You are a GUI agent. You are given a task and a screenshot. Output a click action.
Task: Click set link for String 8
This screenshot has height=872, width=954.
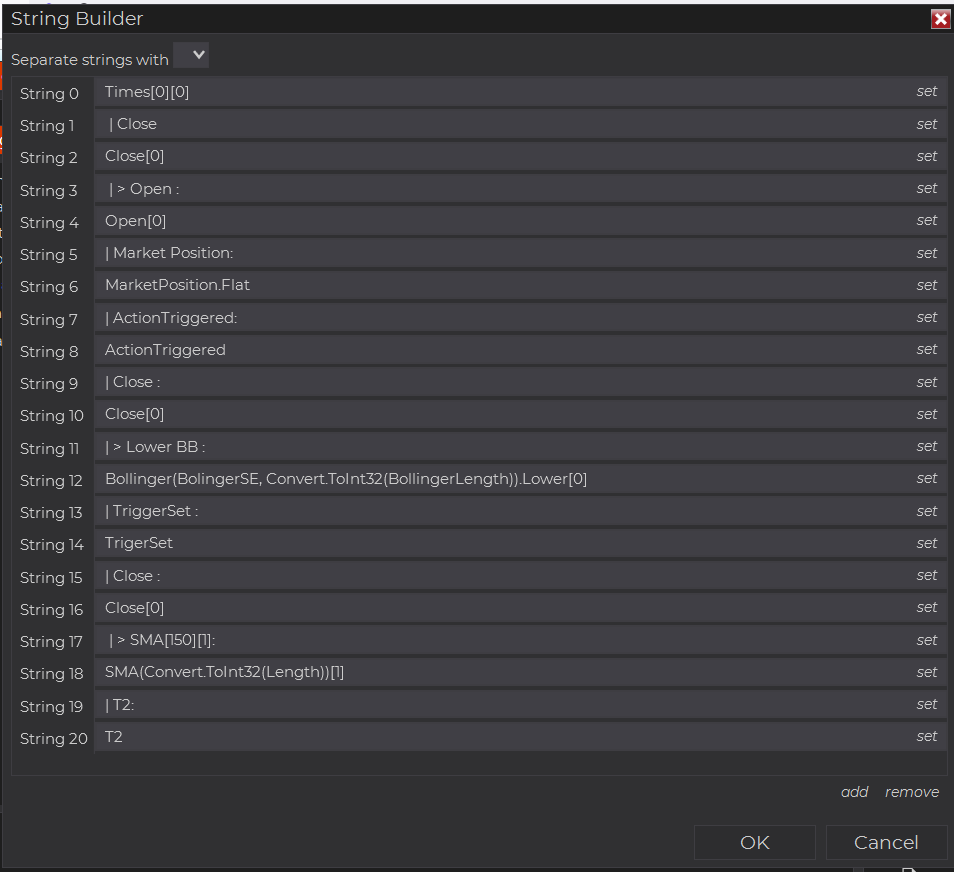pyautogui.click(x=927, y=349)
